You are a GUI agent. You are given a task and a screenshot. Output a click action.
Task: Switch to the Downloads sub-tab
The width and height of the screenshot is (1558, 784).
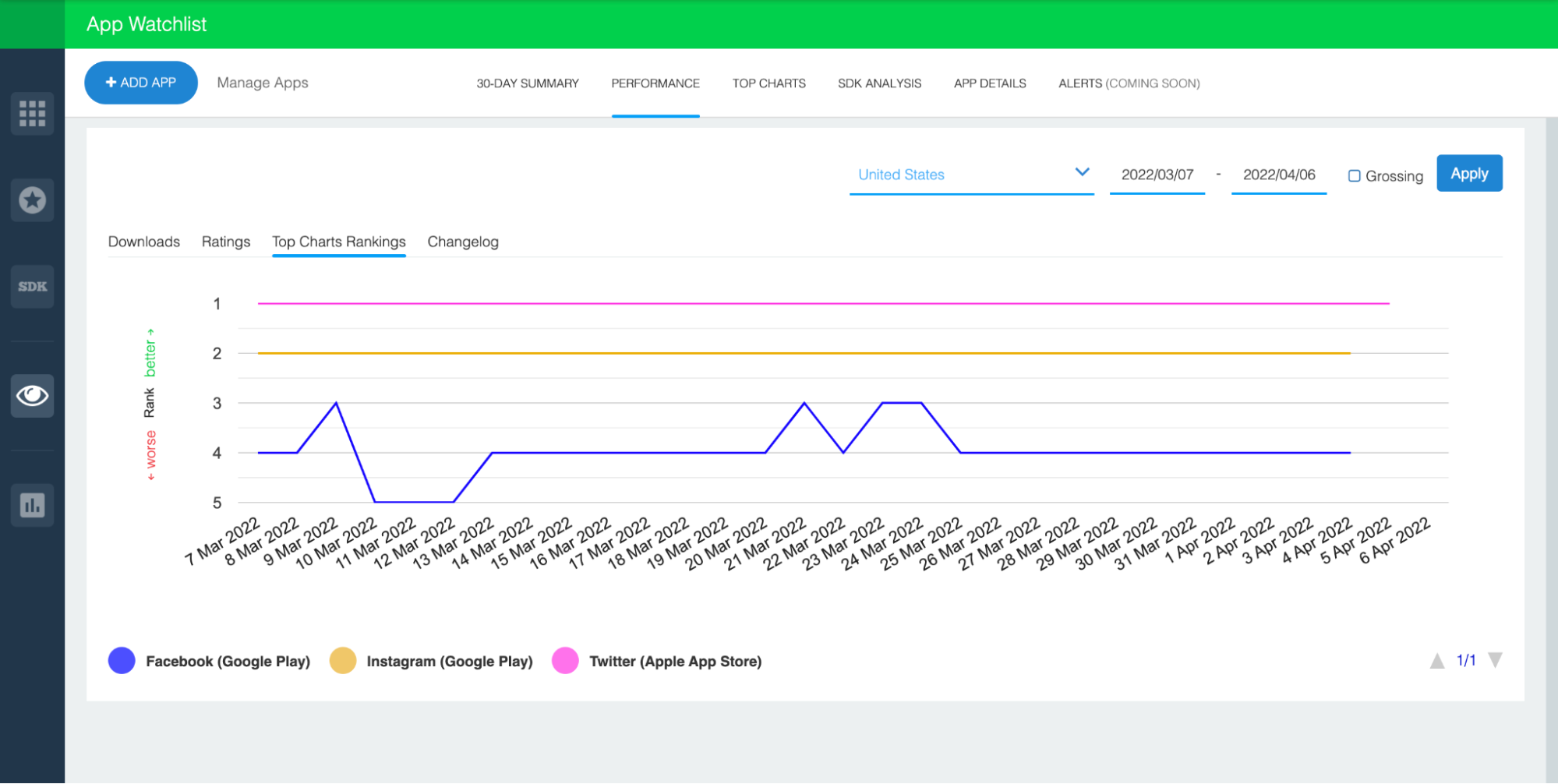click(x=144, y=242)
